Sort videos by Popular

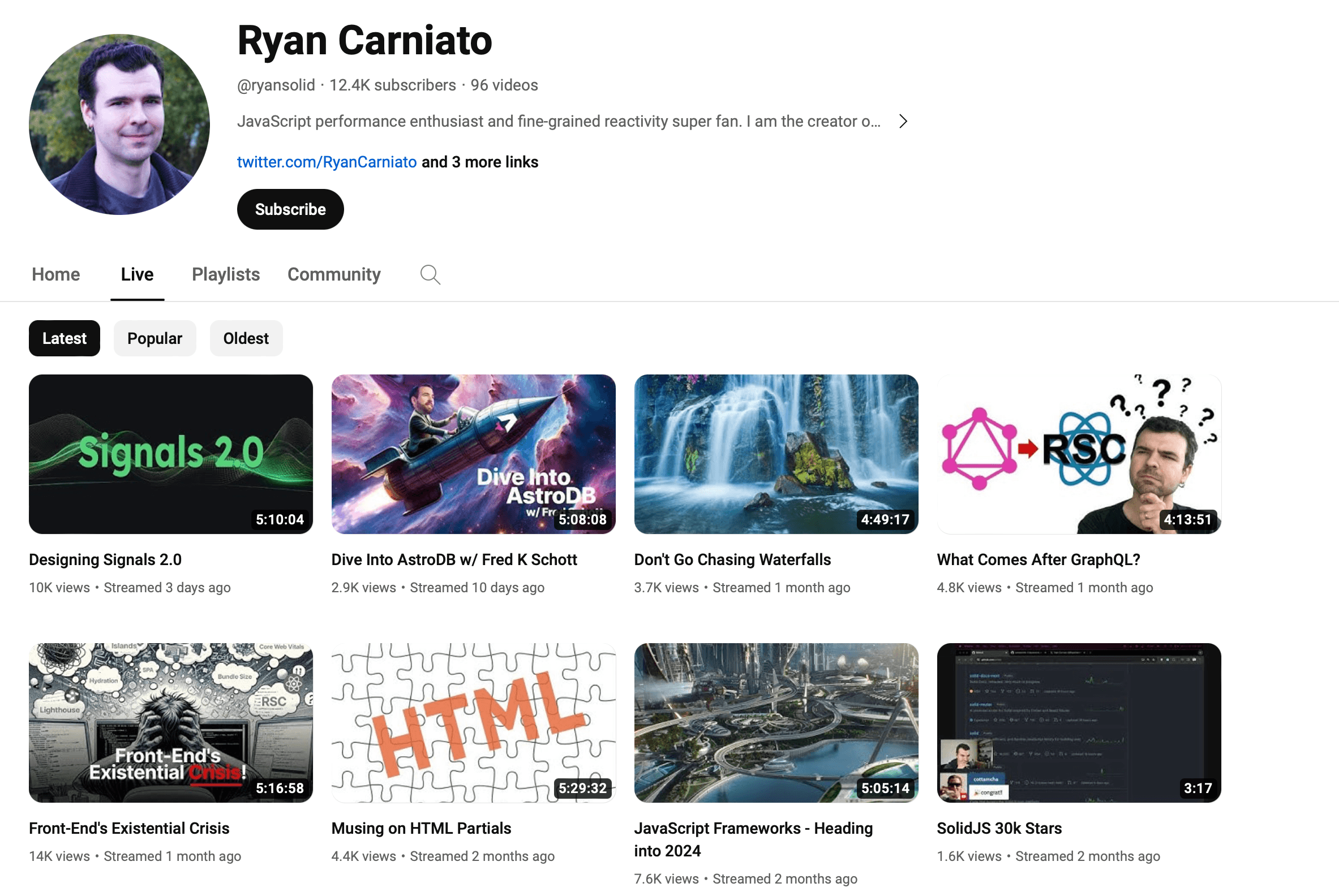point(154,338)
